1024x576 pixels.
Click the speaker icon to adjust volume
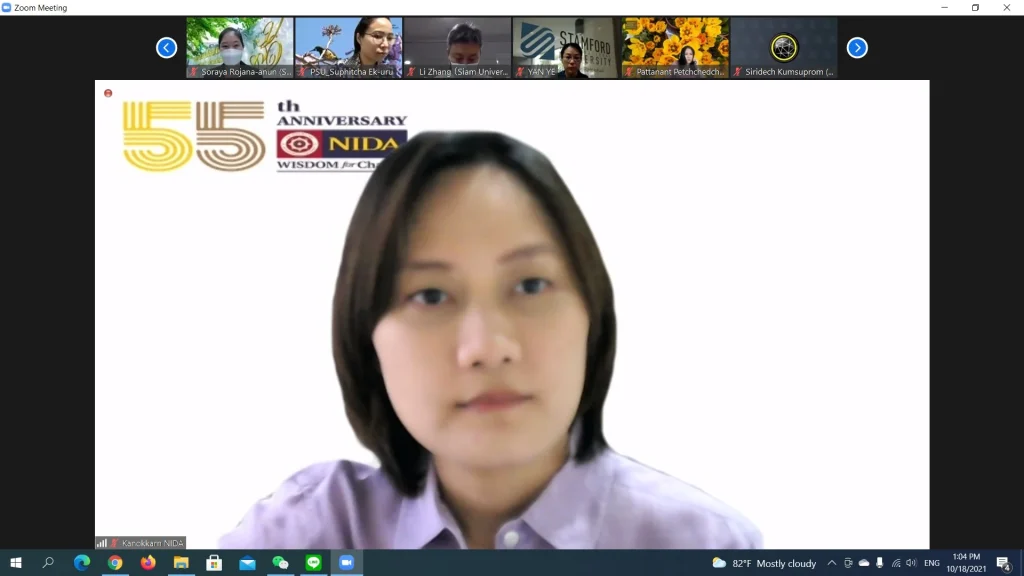click(911, 563)
